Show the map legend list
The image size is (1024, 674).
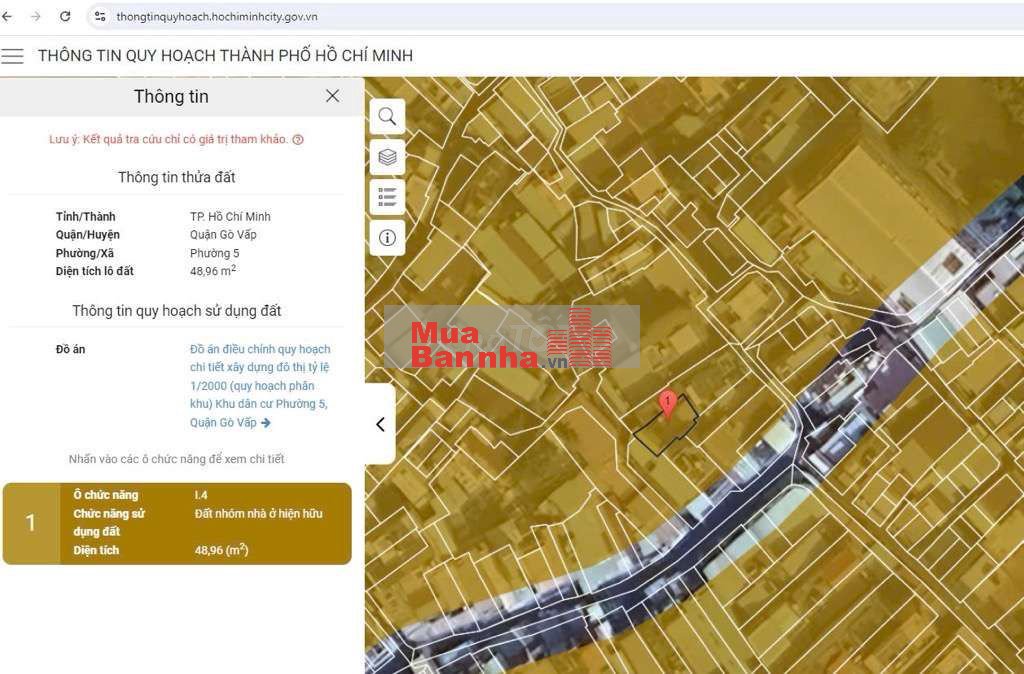[x=387, y=197]
